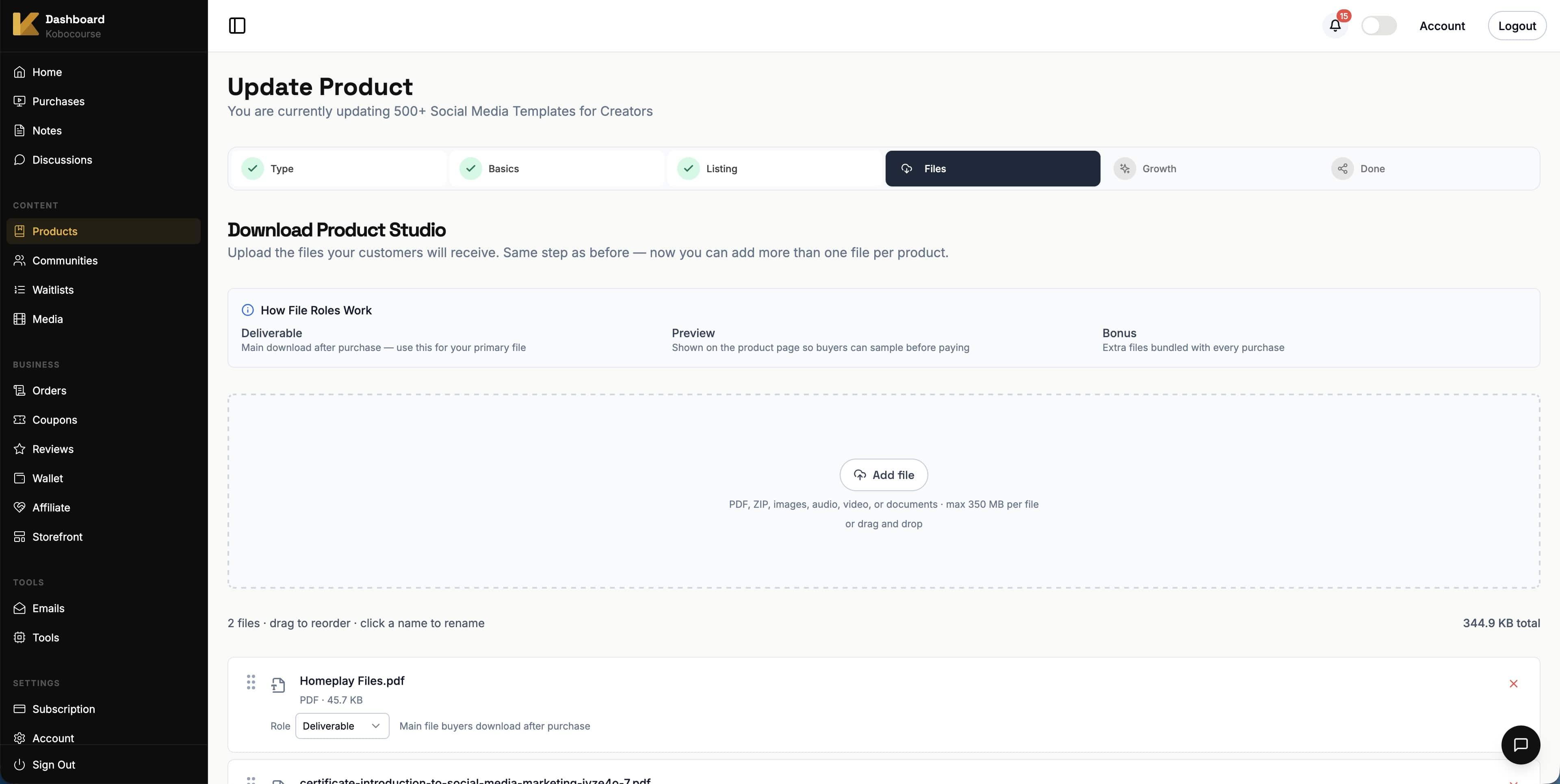Click the Notes document icon
Viewport: 1560px width, 784px height.
(19, 130)
